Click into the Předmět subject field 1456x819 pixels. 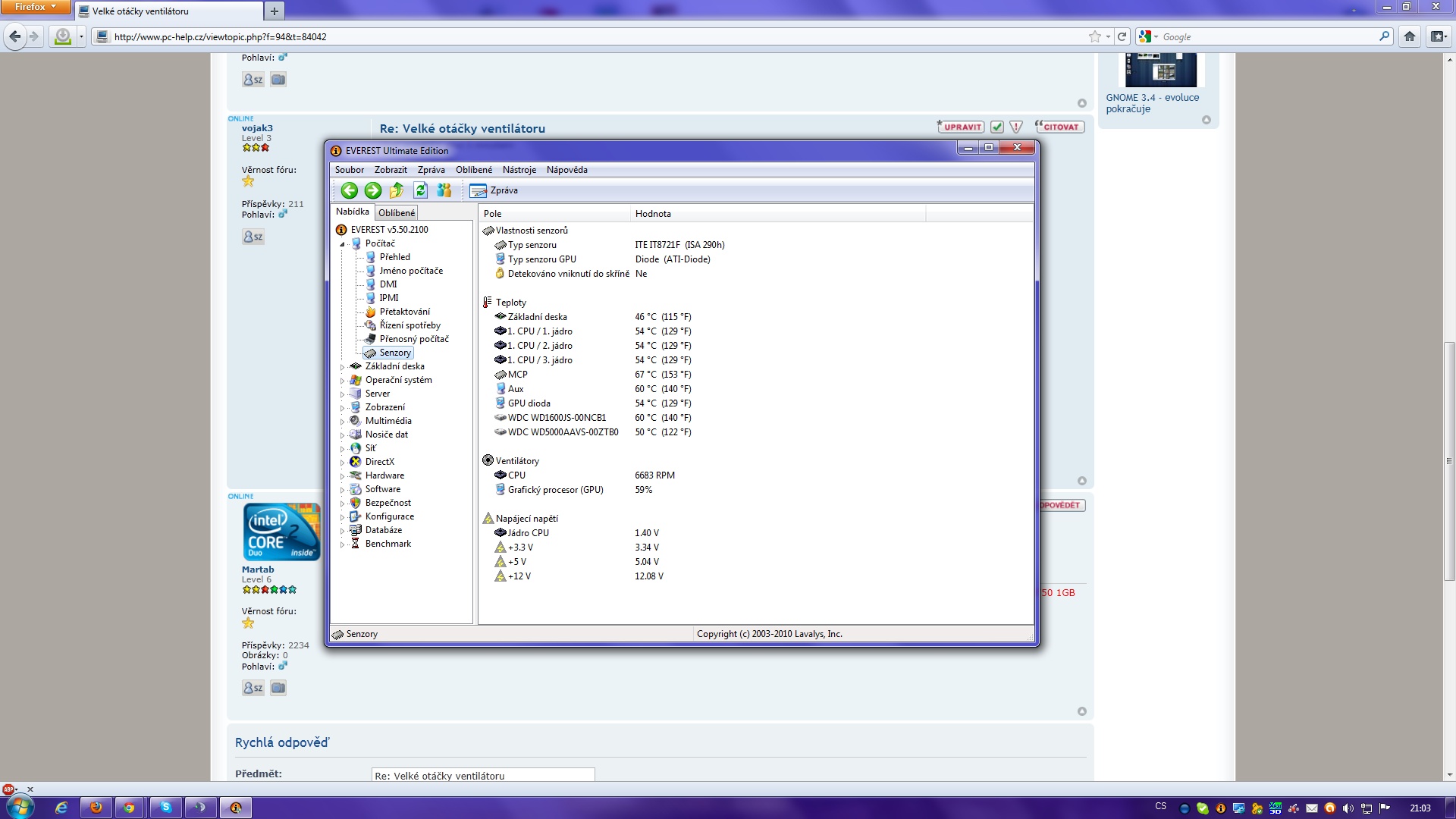click(x=482, y=775)
